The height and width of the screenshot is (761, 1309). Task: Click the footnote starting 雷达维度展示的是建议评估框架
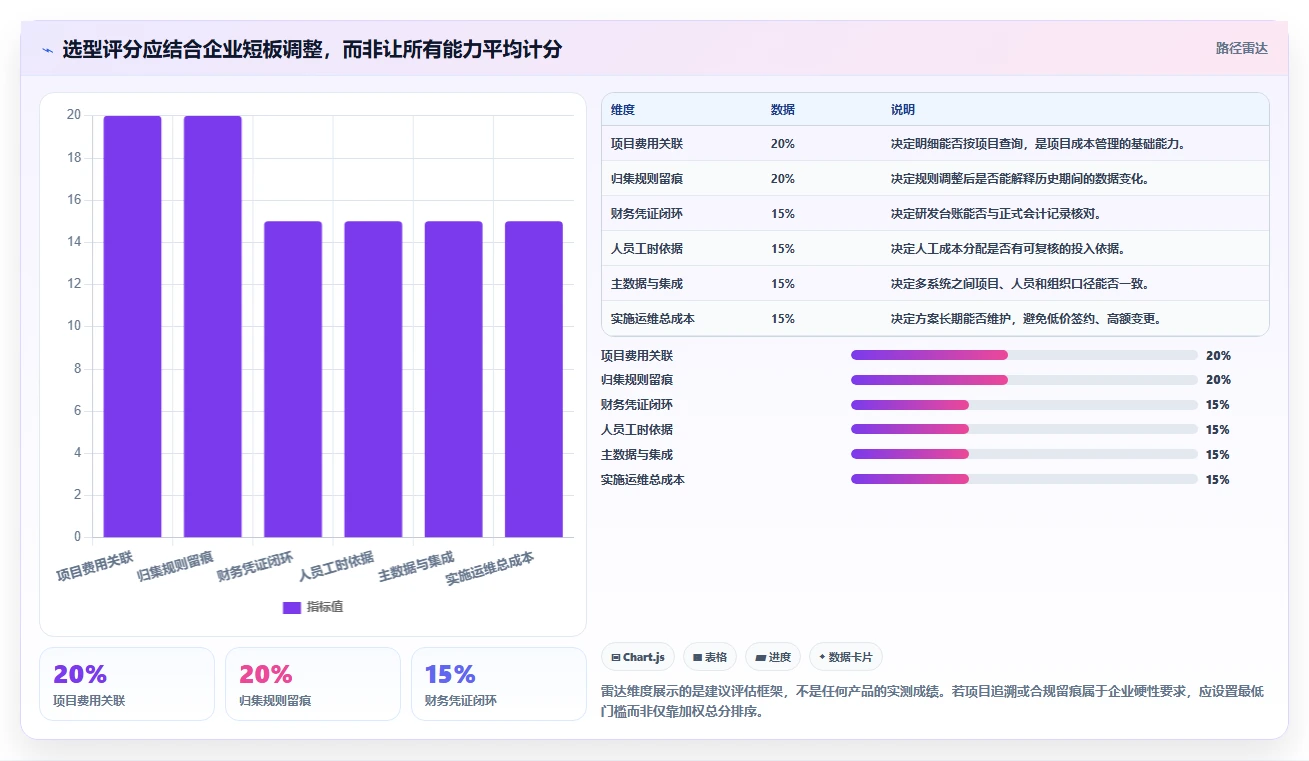click(x=932, y=702)
